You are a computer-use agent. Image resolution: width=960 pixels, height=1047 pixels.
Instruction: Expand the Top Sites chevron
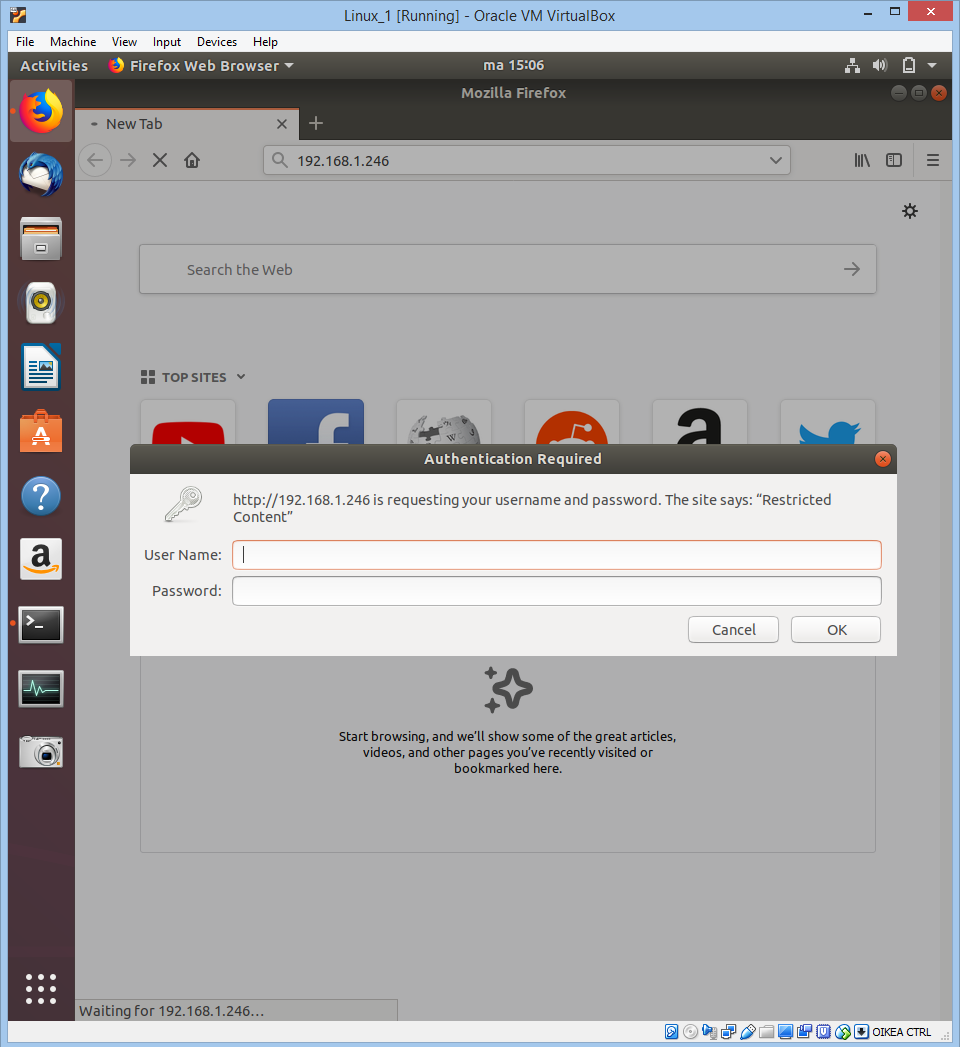[240, 377]
